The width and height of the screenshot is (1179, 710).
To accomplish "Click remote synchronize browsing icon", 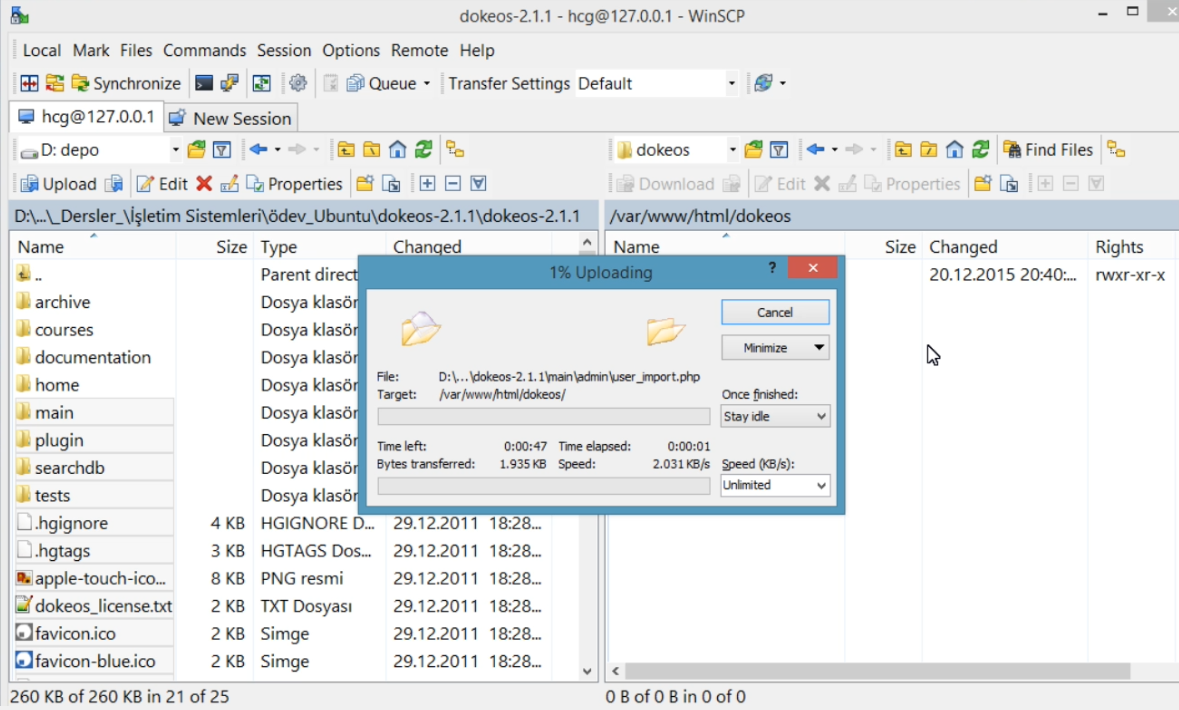I will point(1117,150).
